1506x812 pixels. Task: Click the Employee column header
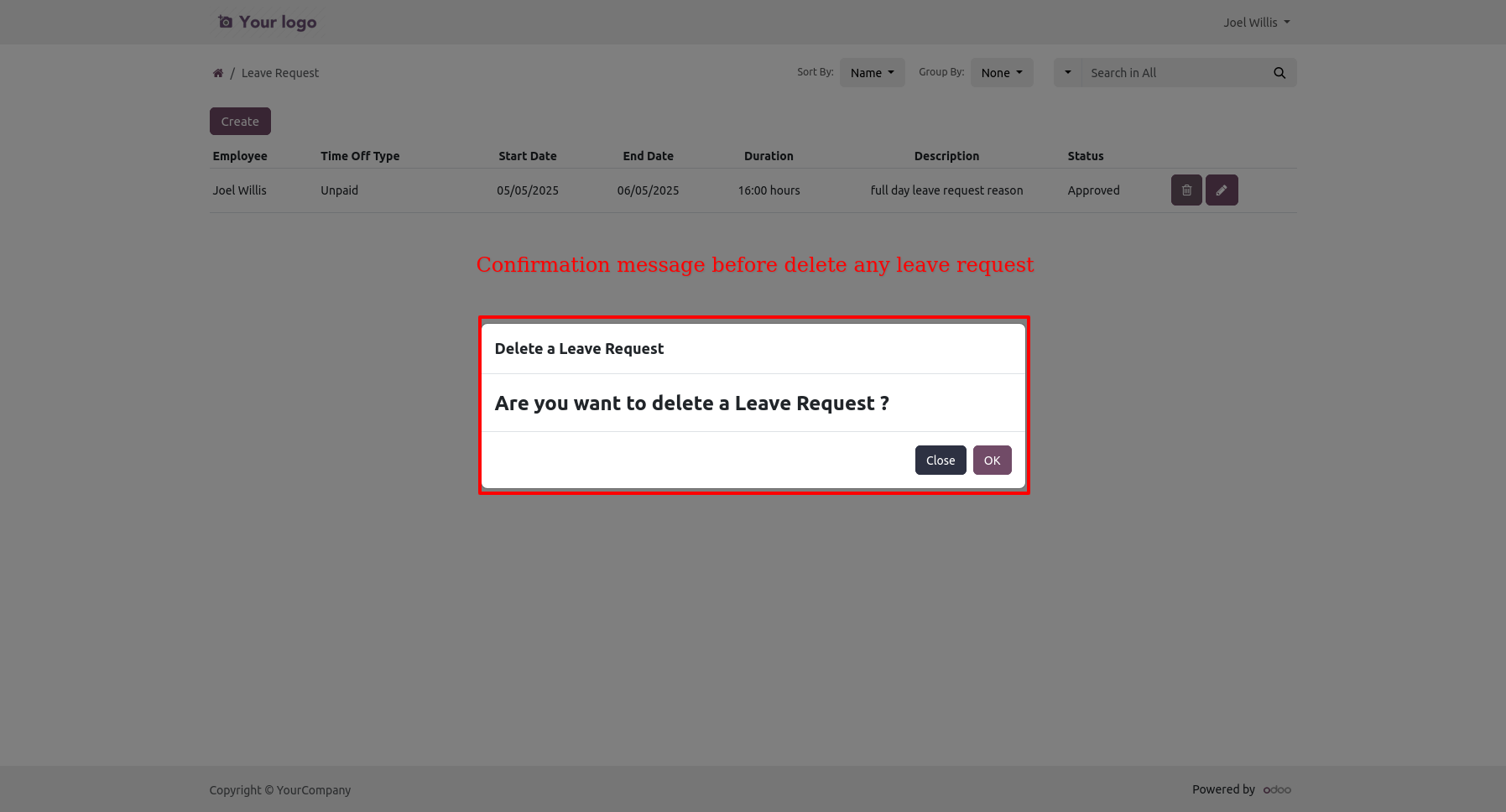pyautogui.click(x=240, y=156)
